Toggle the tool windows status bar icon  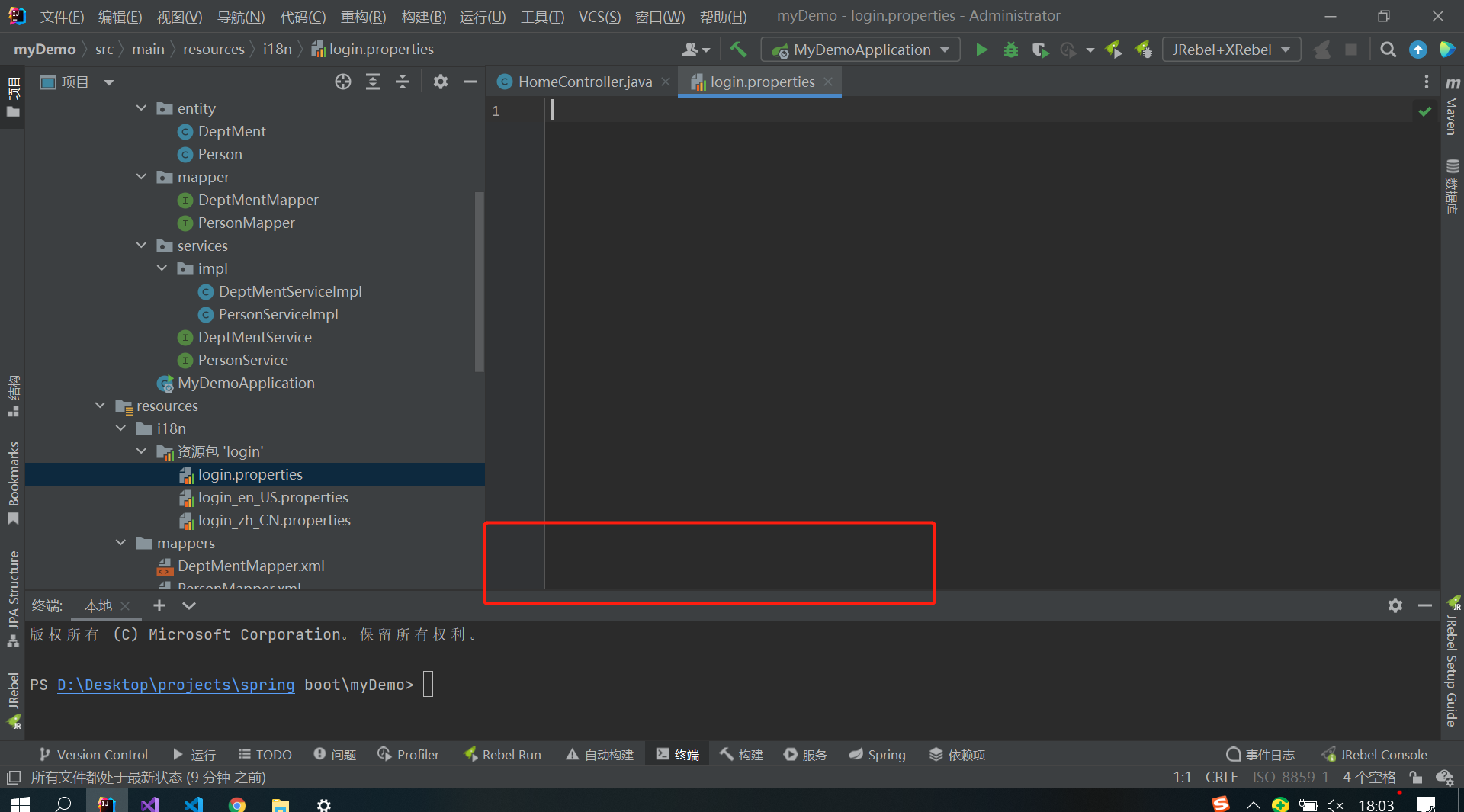[14, 777]
